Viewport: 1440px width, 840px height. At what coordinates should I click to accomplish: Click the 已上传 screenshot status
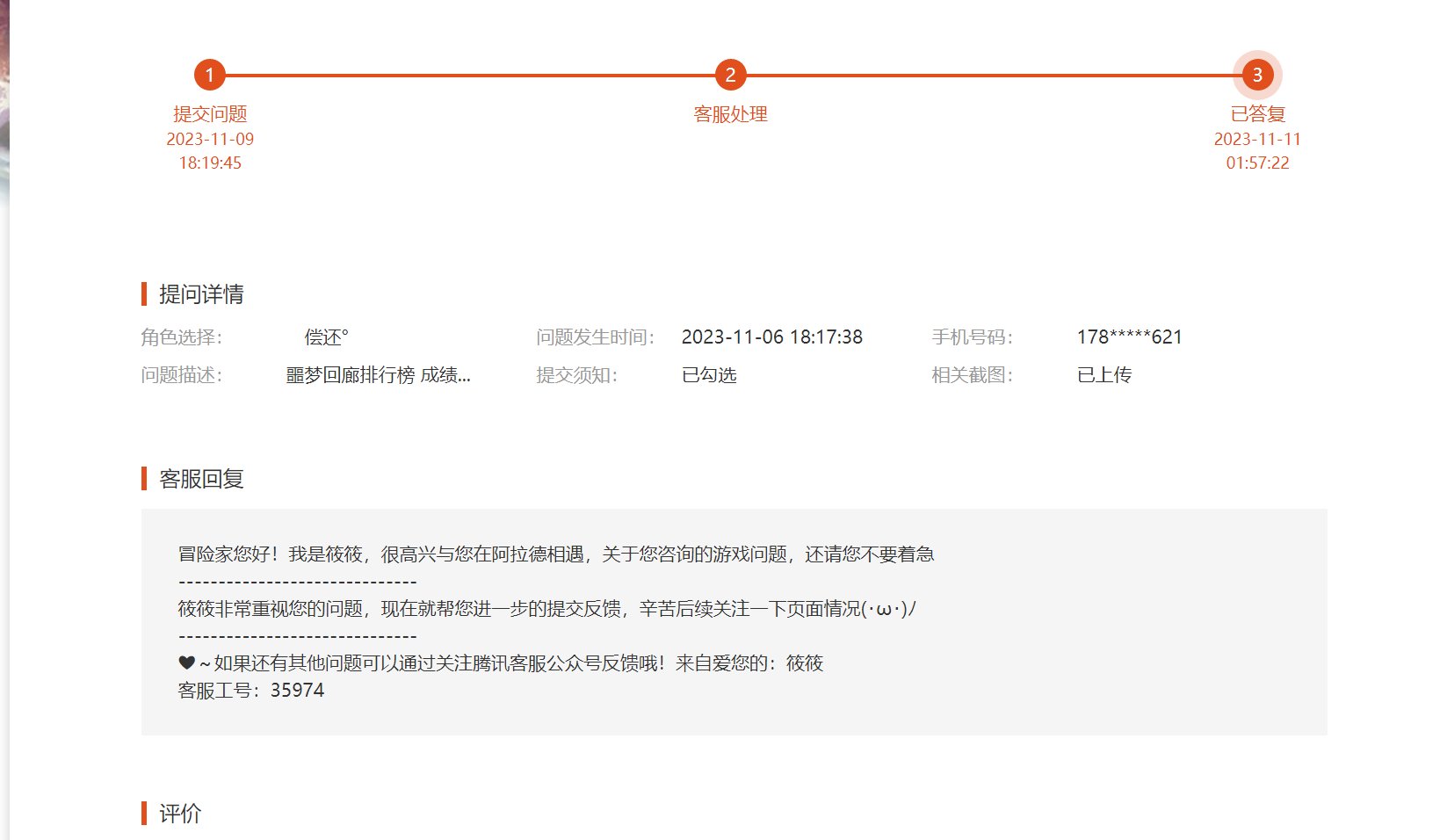1104,375
